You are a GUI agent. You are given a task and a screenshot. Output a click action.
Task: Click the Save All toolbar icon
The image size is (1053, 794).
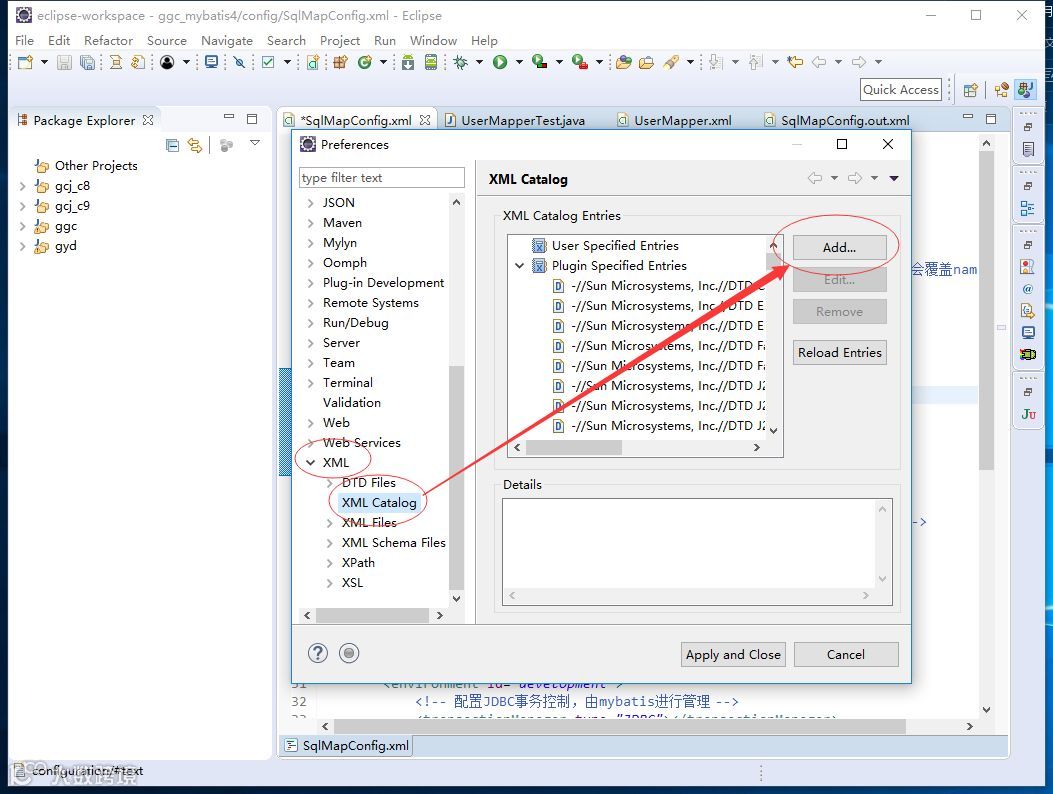click(87, 62)
